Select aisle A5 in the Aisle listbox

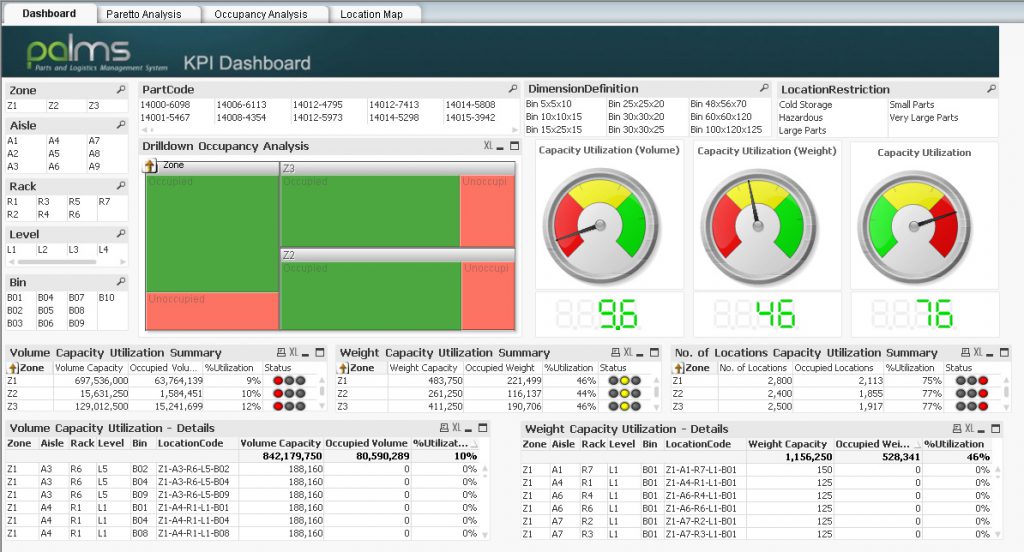[x=54, y=154]
